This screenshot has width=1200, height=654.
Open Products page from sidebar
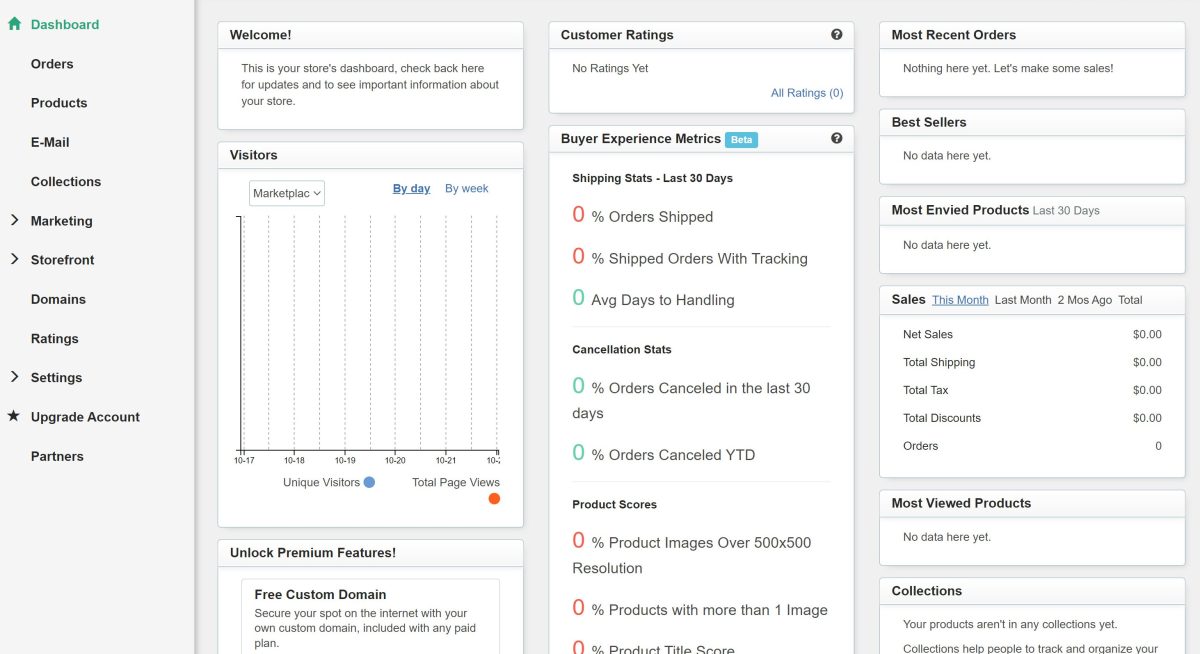coord(59,103)
